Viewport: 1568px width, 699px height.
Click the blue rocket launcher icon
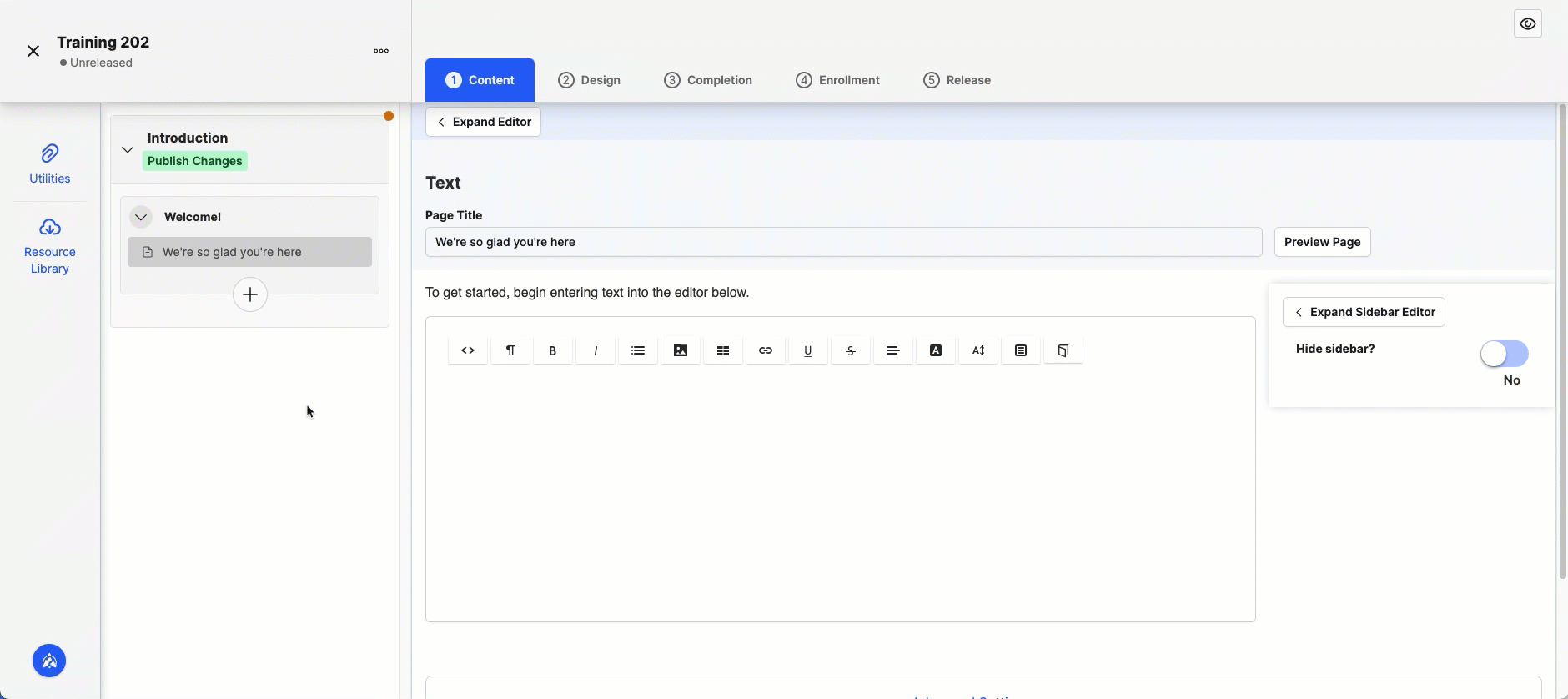tap(49, 661)
